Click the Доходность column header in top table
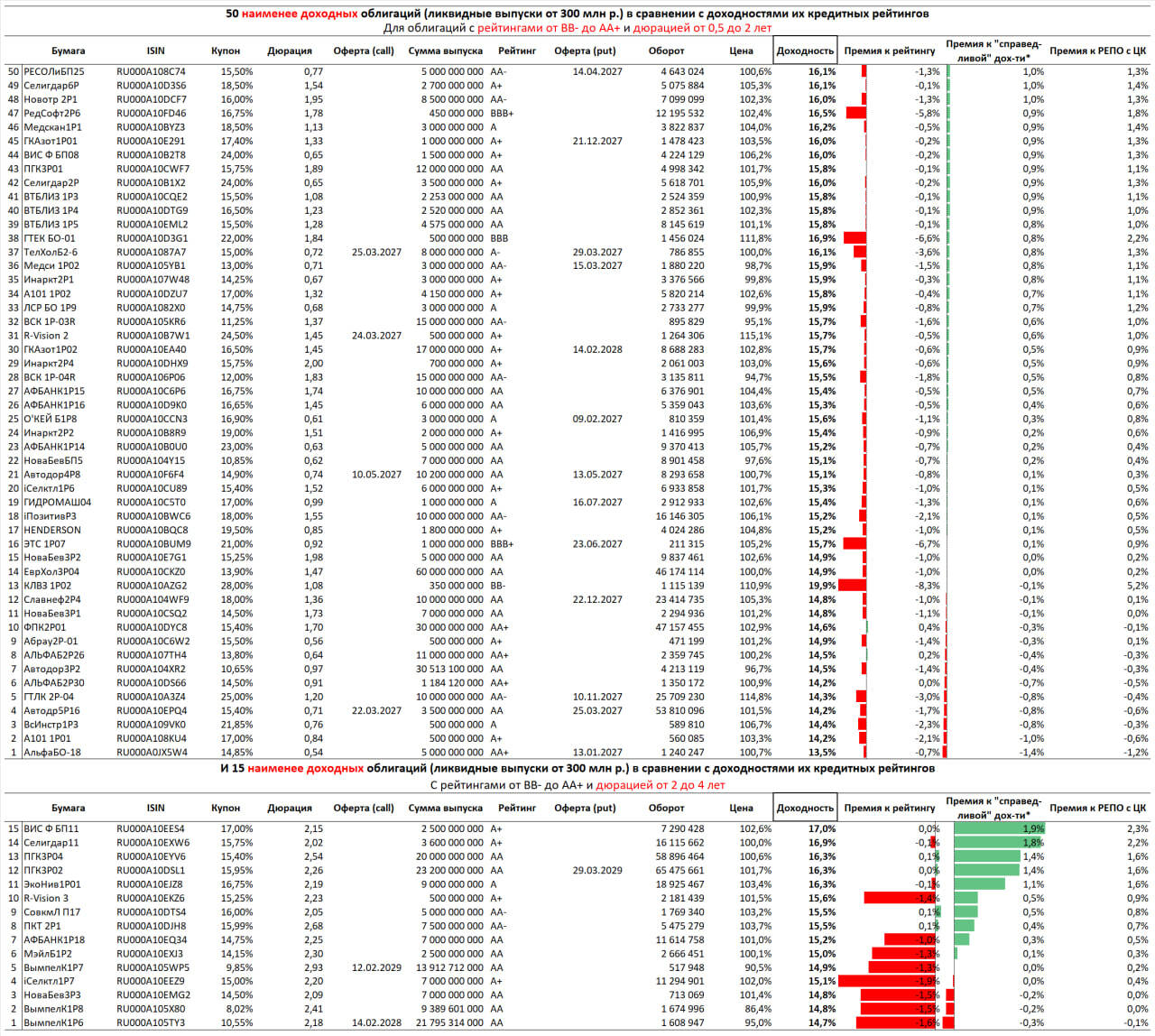This screenshot has height=1036, width=1155. point(805,51)
